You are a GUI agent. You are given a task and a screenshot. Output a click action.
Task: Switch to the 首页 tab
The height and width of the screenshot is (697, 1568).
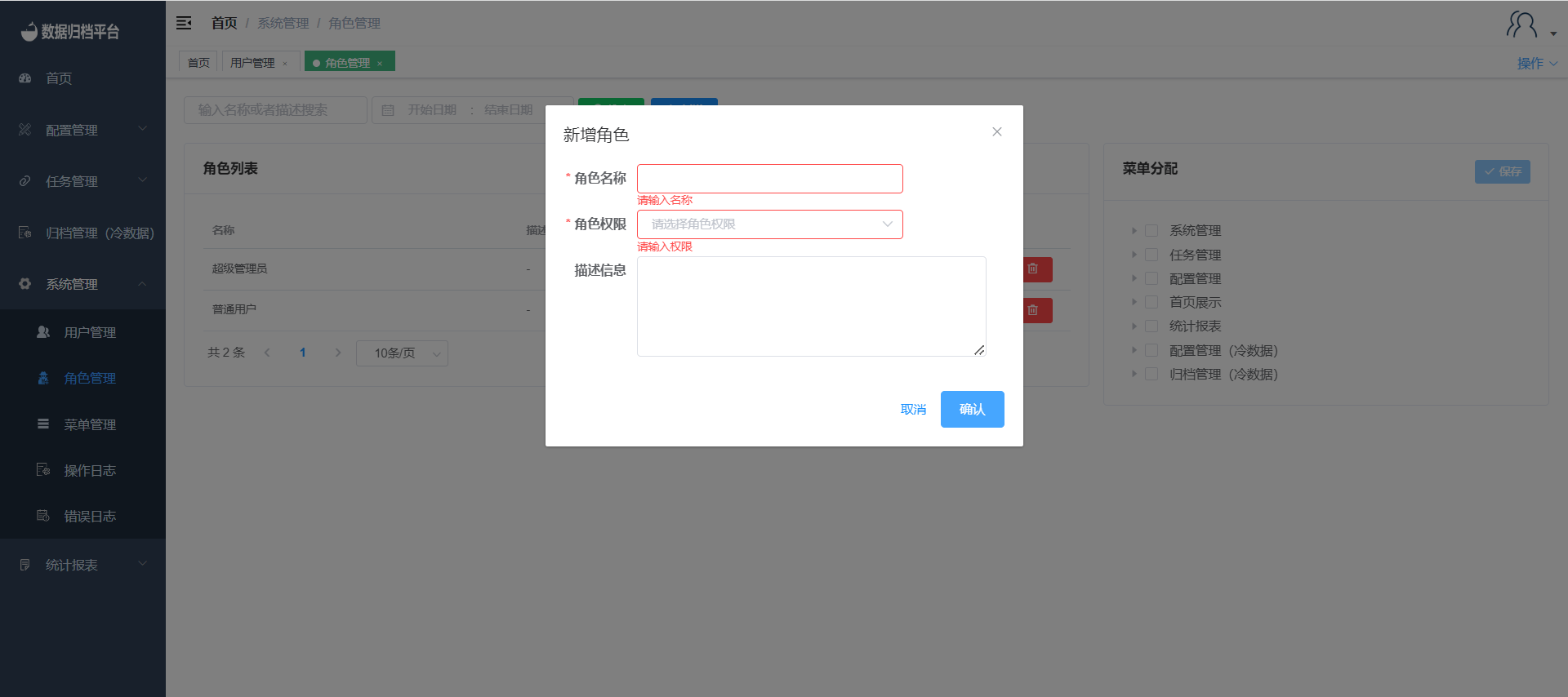coord(198,63)
